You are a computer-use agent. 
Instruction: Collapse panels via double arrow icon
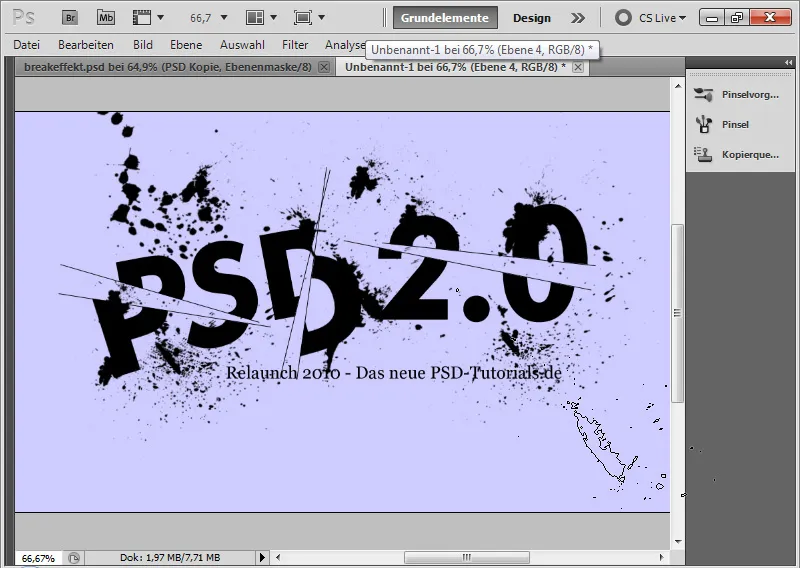click(x=789, y=63)
